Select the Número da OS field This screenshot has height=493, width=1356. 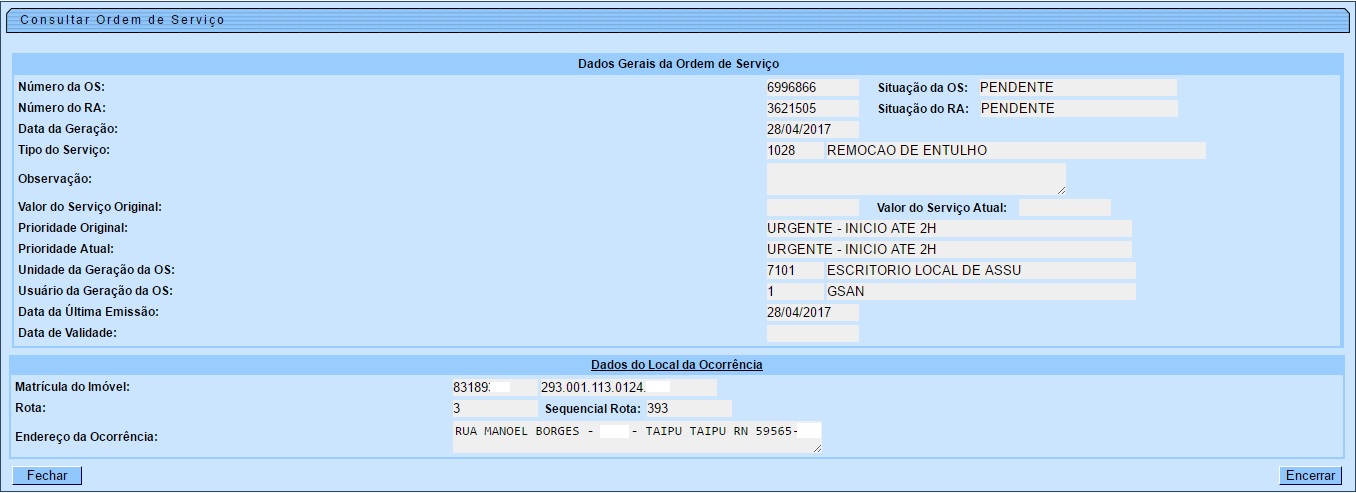tap(812, 87)
